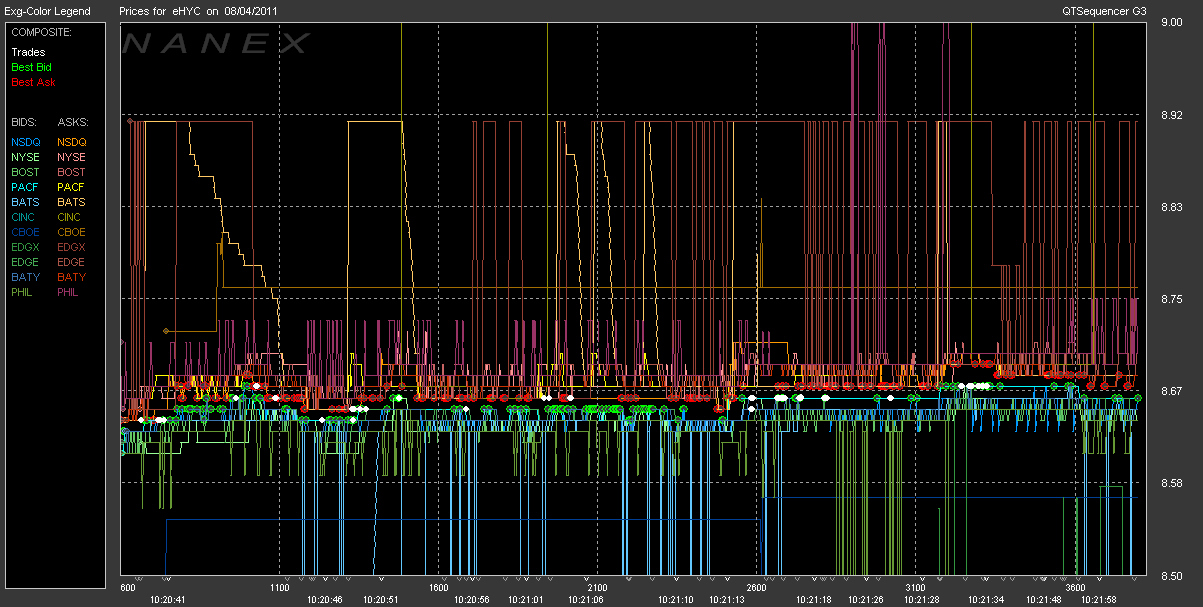Click the NSDQ asks legend label
The height and width of the screenshot is (607, 1203).
click(x=71, y=142)
